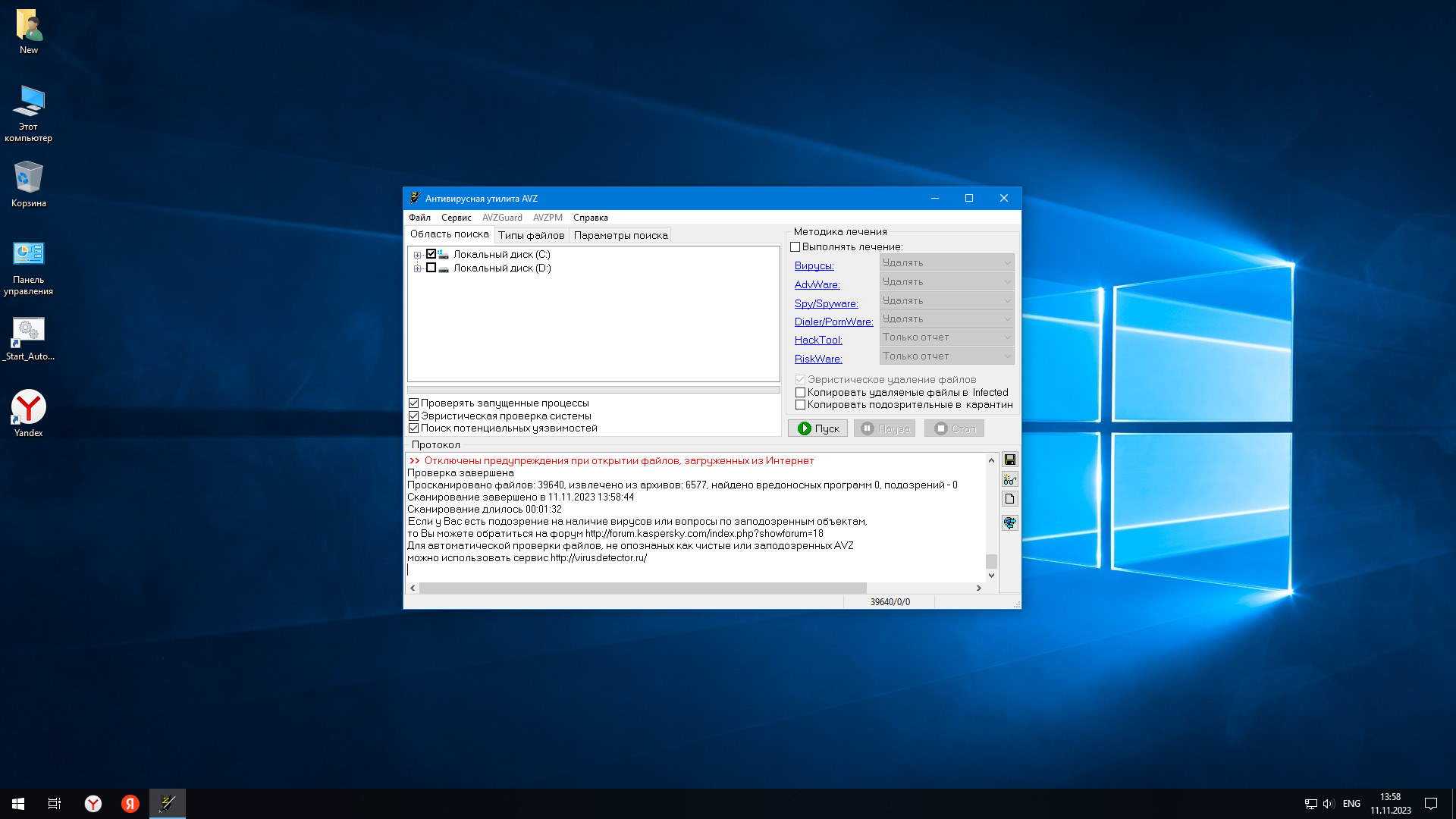Open the Сервис menu

coord(456,218)
